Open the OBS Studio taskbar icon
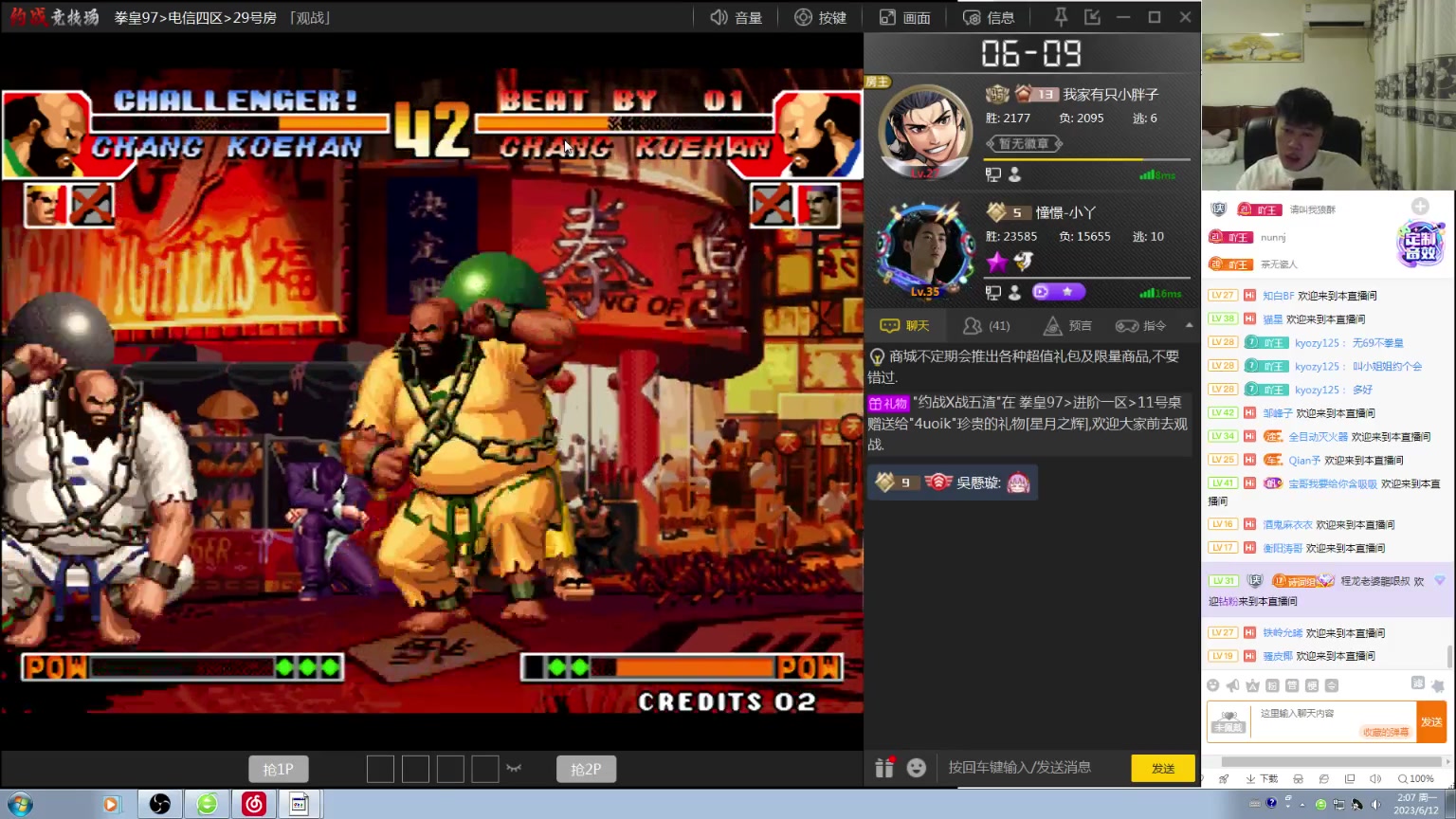 point(160,805)
